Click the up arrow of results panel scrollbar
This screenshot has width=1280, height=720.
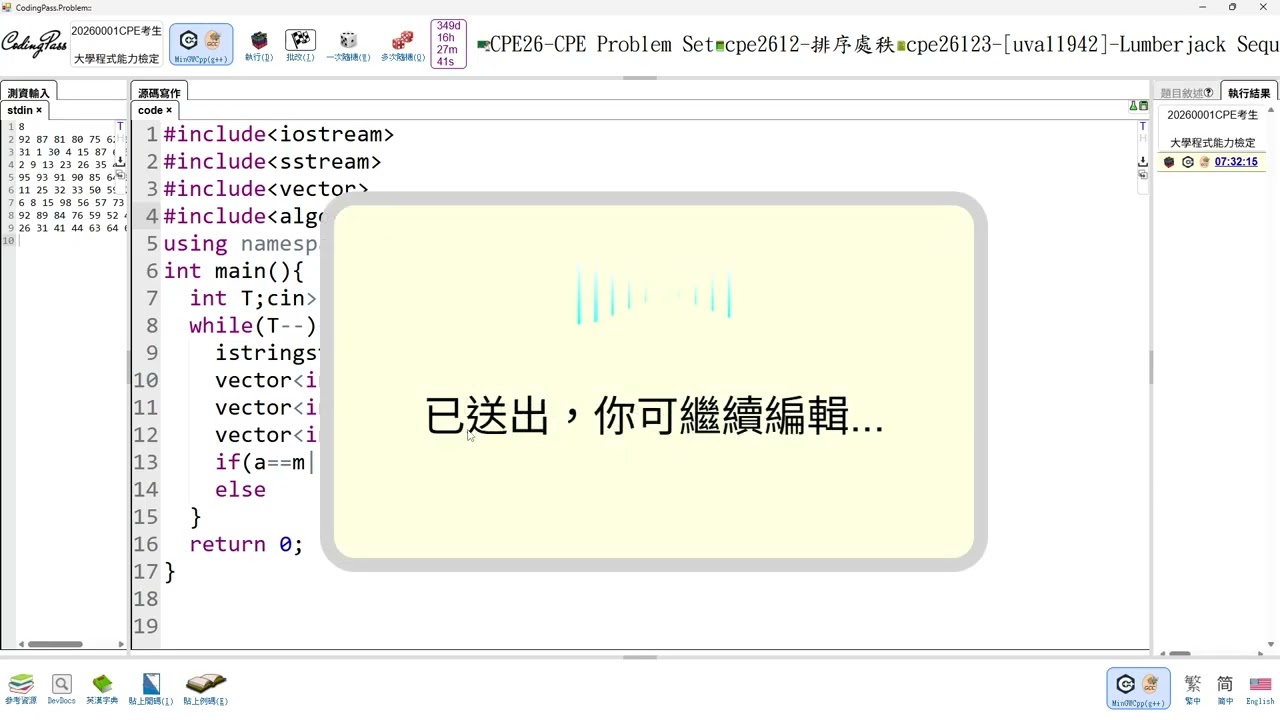1271,112
